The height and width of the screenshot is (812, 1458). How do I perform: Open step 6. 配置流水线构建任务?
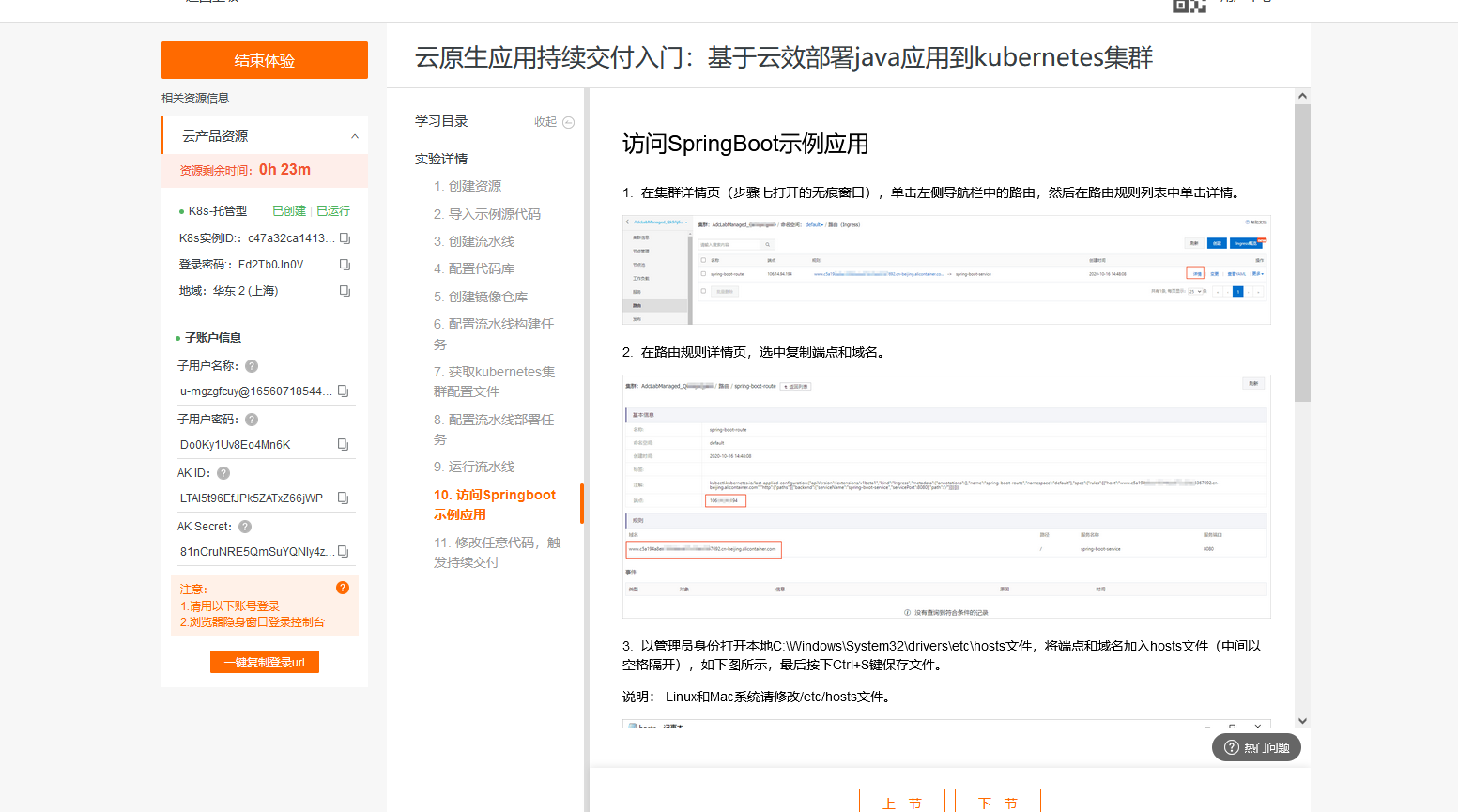(x=494, y=334)
